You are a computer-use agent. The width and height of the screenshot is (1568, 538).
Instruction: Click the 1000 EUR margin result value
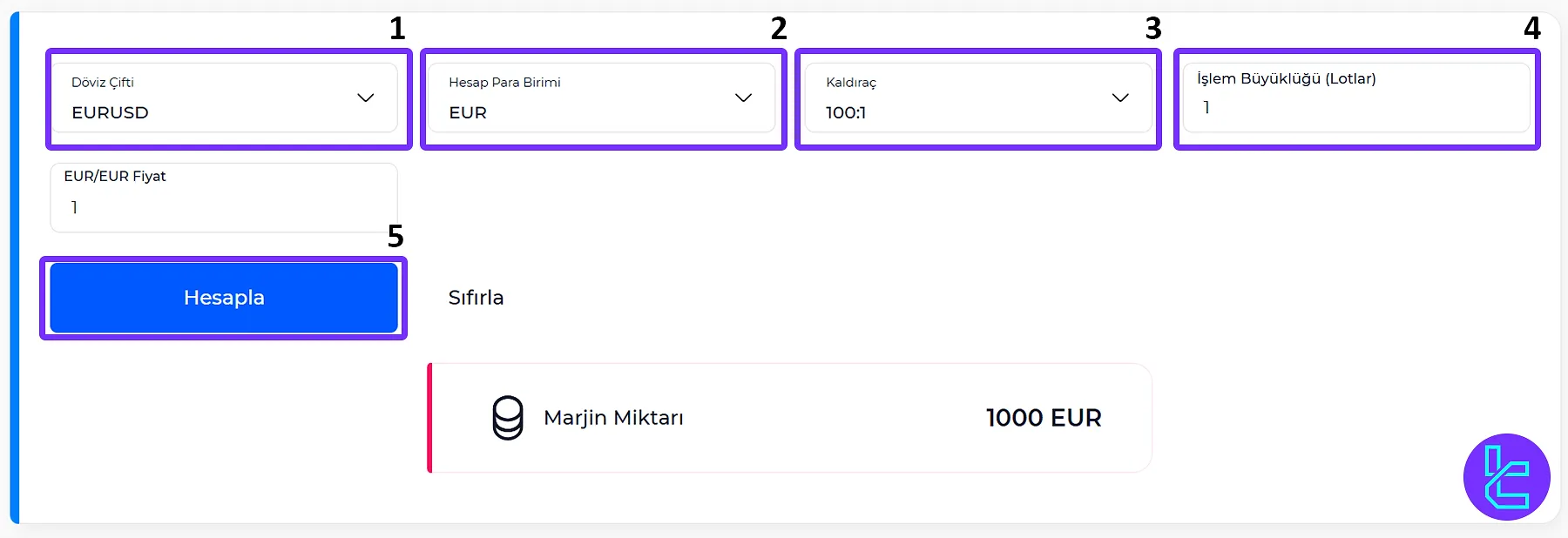pos(1043,418)
